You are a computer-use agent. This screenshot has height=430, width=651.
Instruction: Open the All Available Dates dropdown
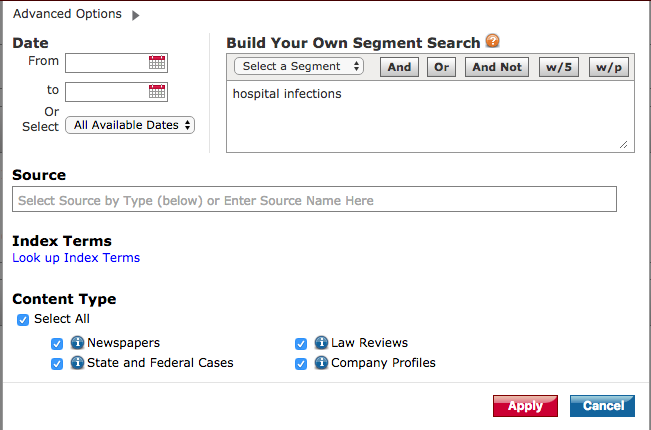click(x=130, y=125)
